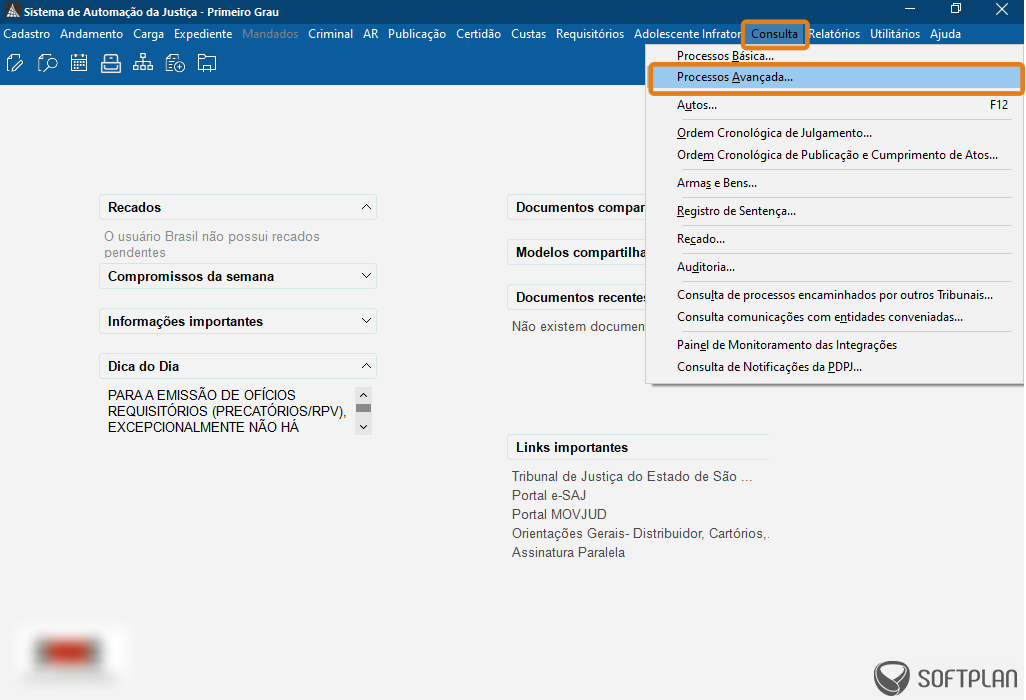Choose Ordem Cronológica de Julgamento...

coord(834,133)
